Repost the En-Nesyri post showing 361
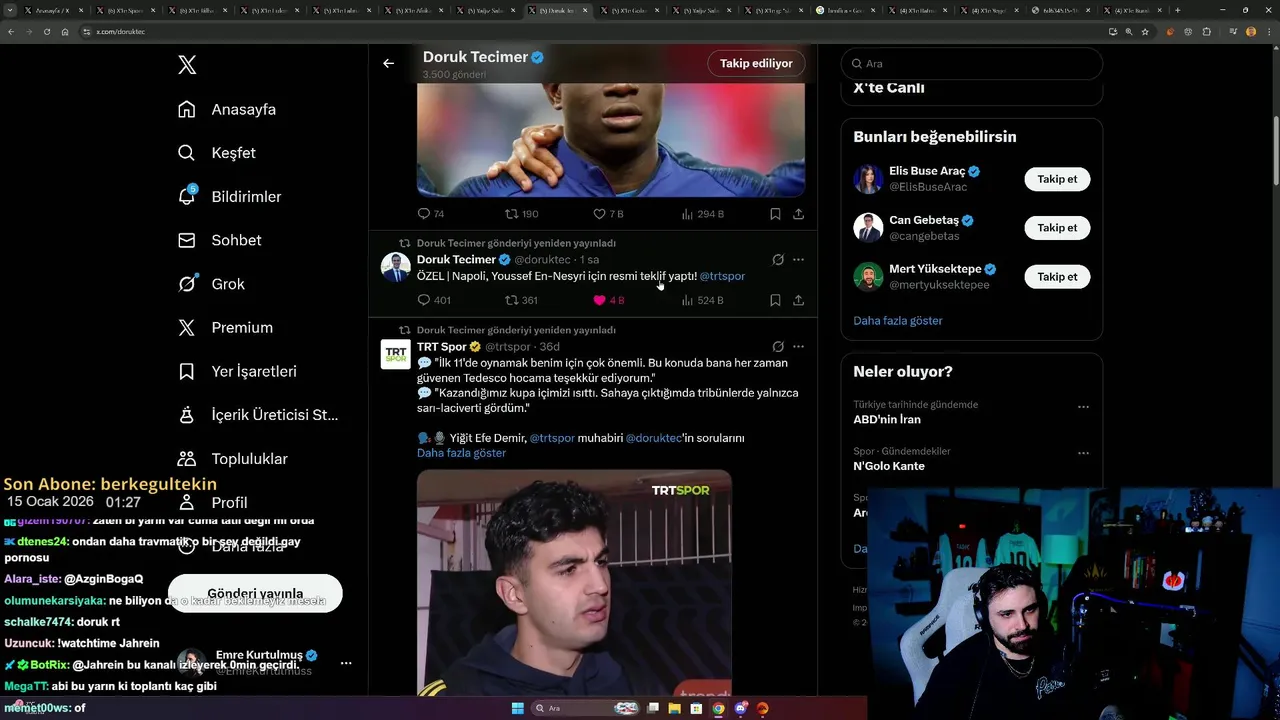The image size is (1280, 720). [522, 300]
